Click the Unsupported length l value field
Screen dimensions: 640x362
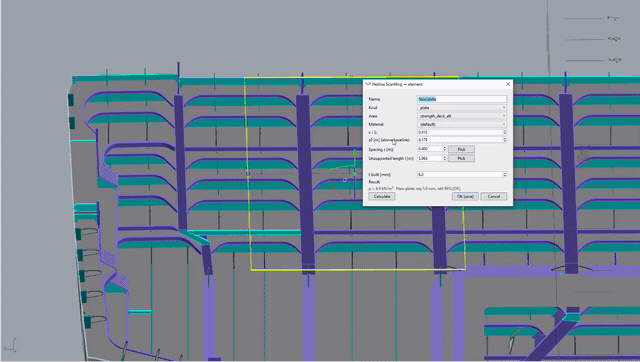430,158
